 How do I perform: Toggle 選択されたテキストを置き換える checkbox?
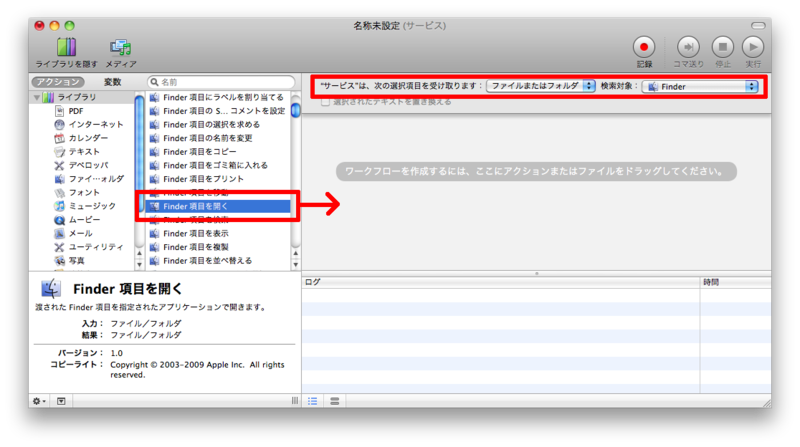pos(325,102)
